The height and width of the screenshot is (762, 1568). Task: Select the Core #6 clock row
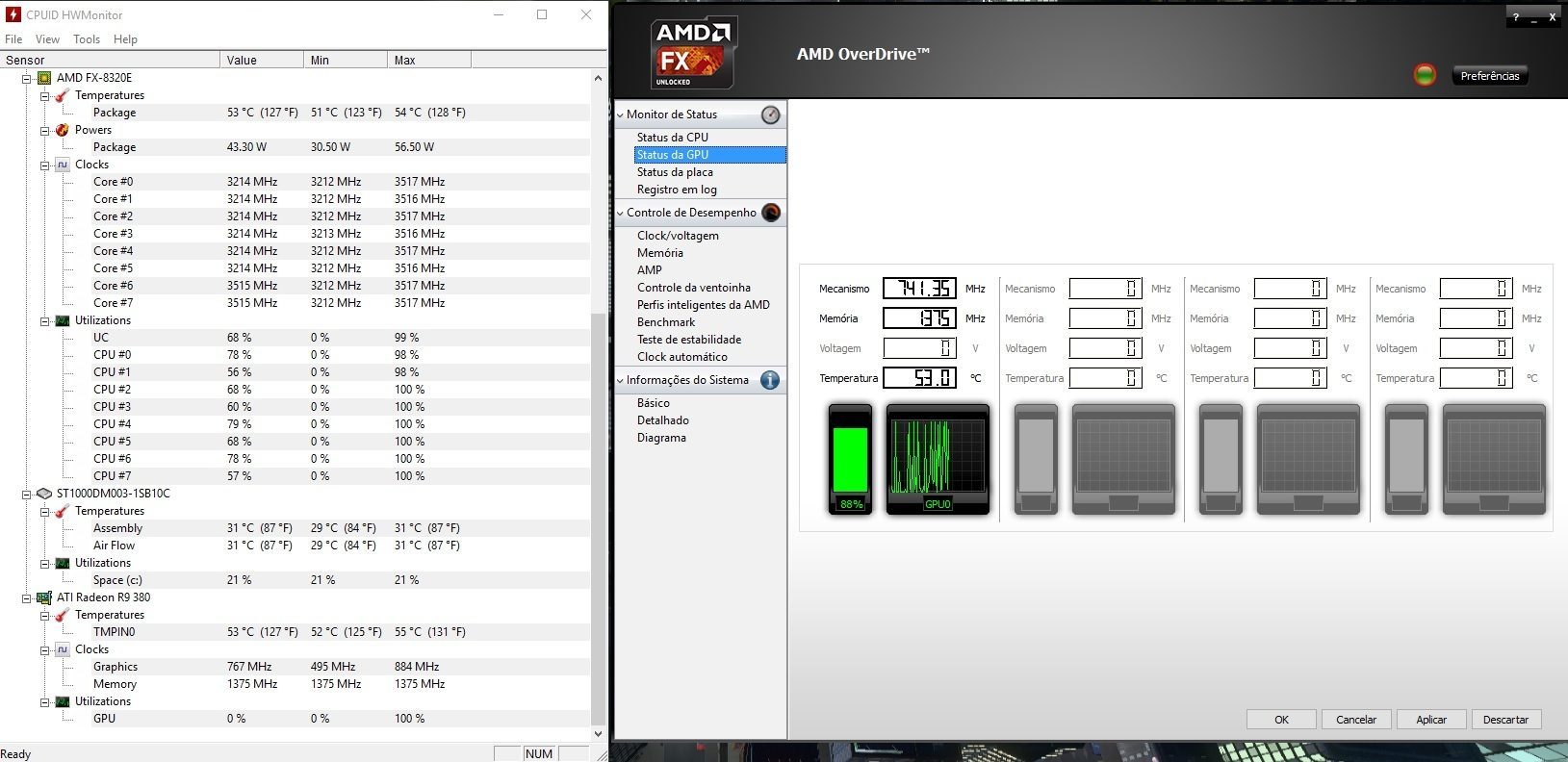296,286
